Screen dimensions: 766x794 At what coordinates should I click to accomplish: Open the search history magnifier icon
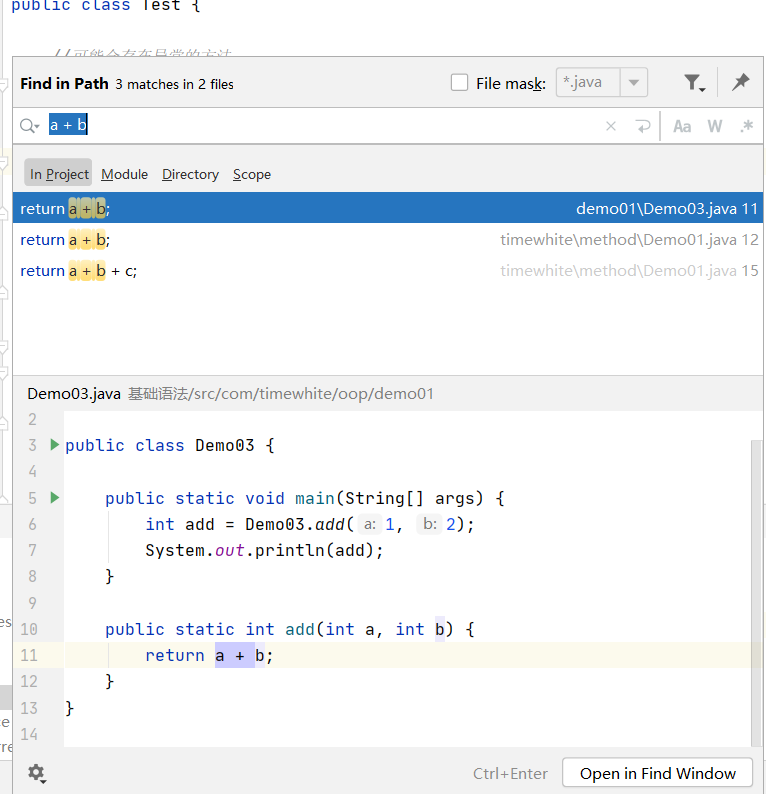(29, 126)
